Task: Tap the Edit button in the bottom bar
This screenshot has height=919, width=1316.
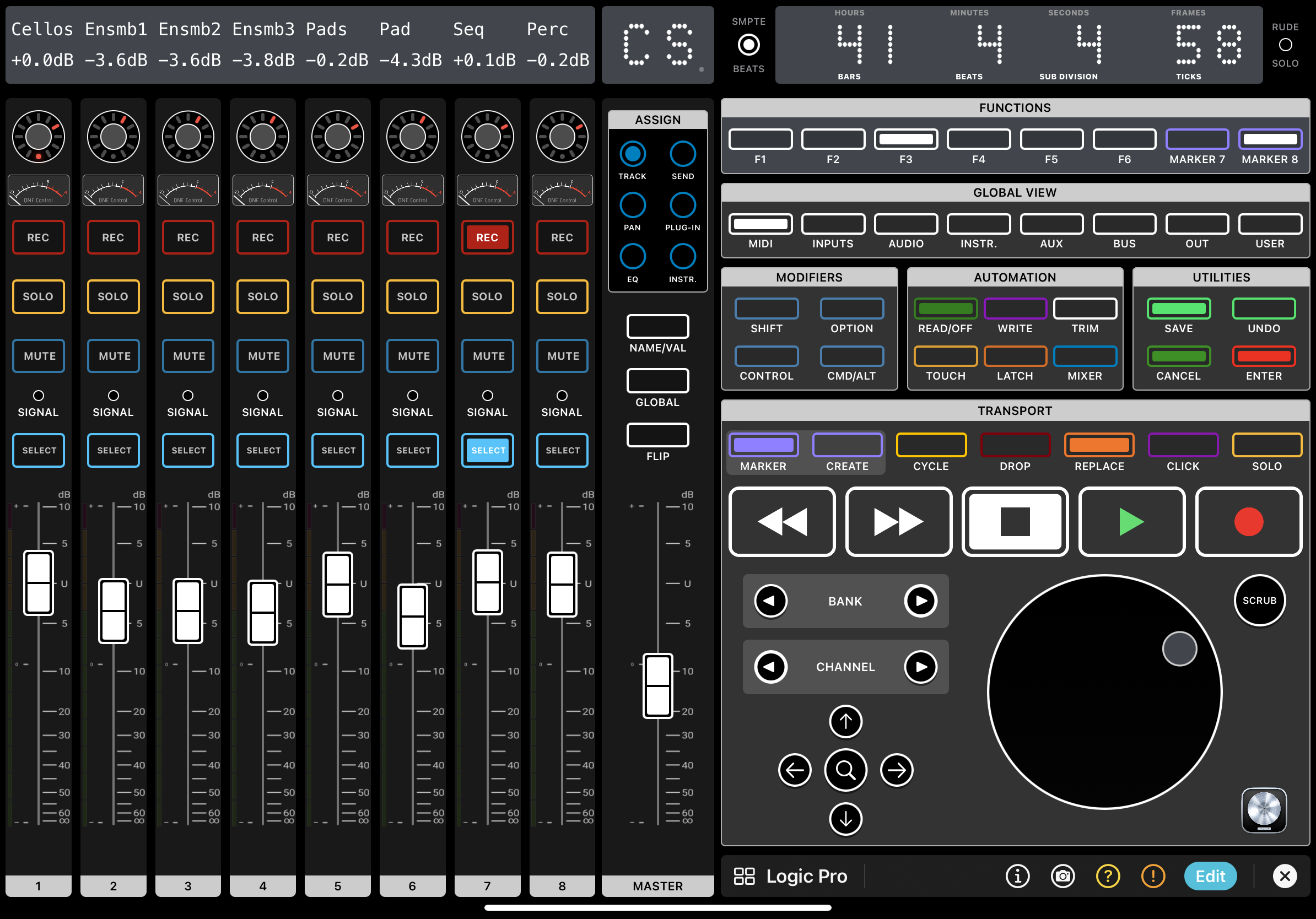Action: point(1210,876)
